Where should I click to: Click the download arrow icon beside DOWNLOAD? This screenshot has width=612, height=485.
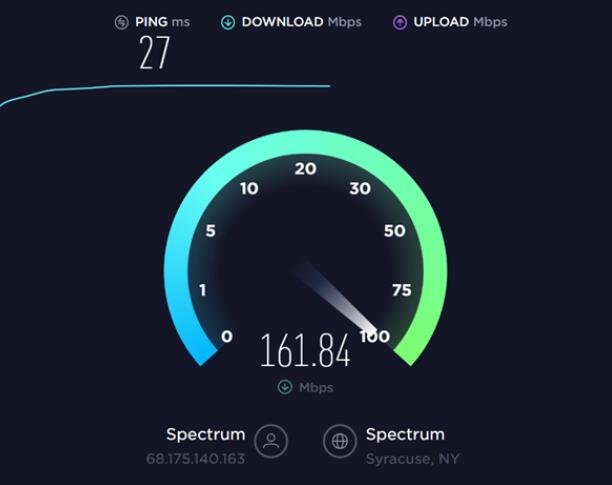coord(228,22)
